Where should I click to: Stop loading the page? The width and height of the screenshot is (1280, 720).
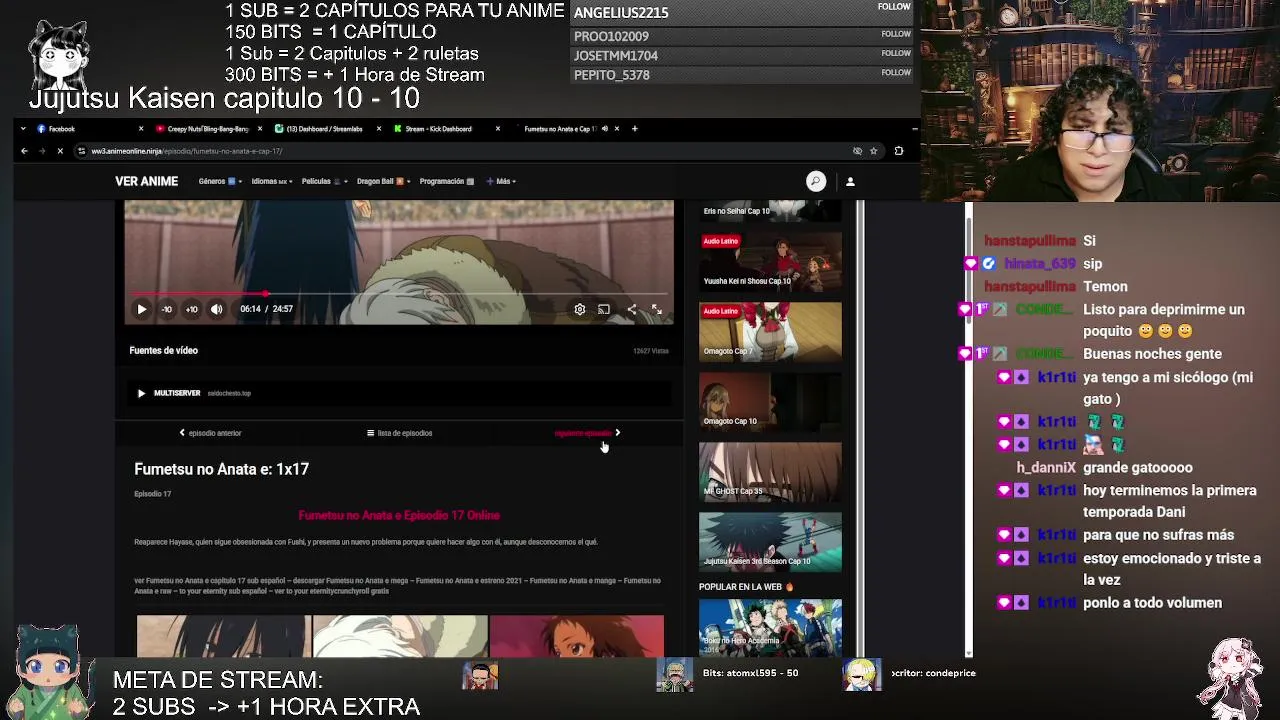pyautogui.click(x=60, y=151)
